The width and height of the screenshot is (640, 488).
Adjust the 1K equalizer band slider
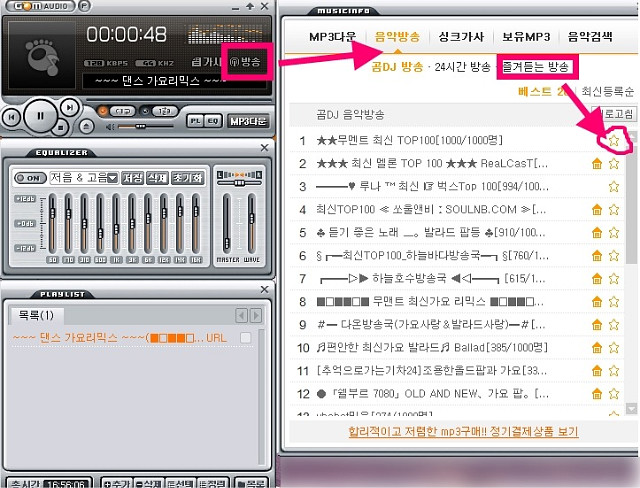pos(116,224)
